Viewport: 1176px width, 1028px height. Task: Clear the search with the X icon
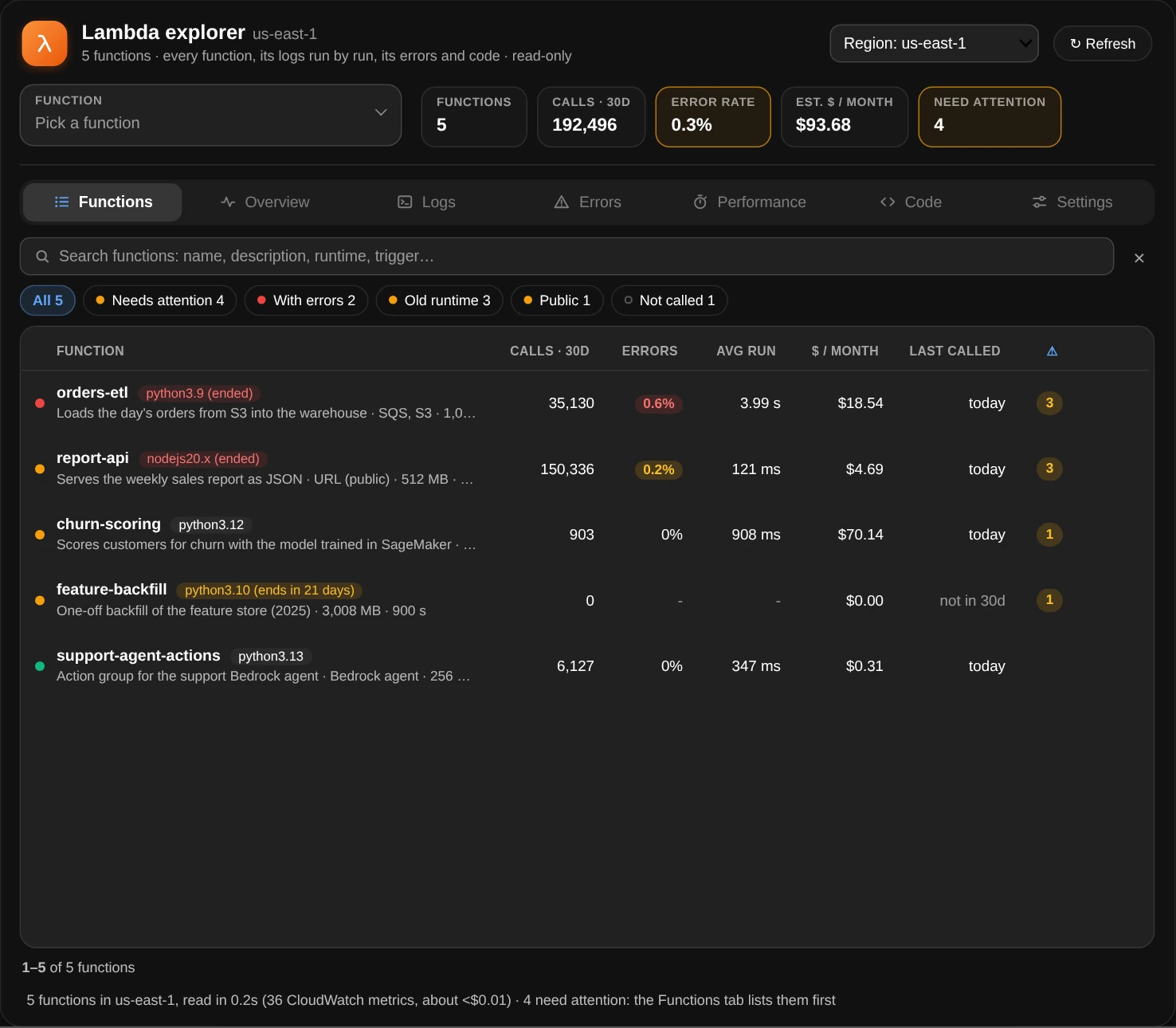click(1139, 258)
